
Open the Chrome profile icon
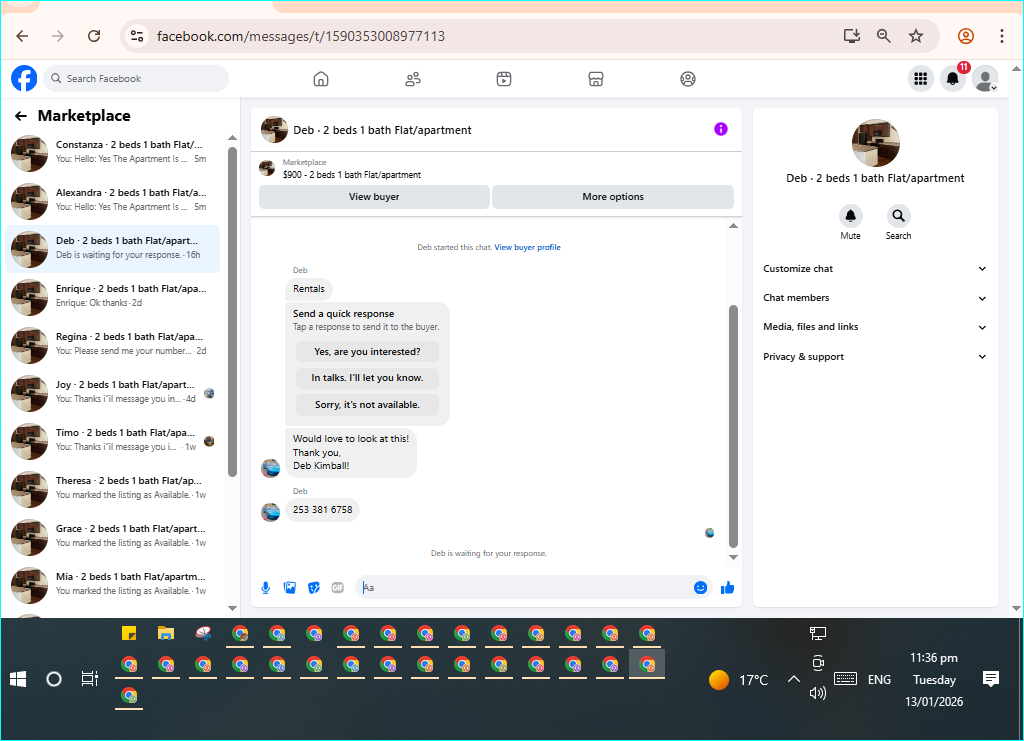966,36
